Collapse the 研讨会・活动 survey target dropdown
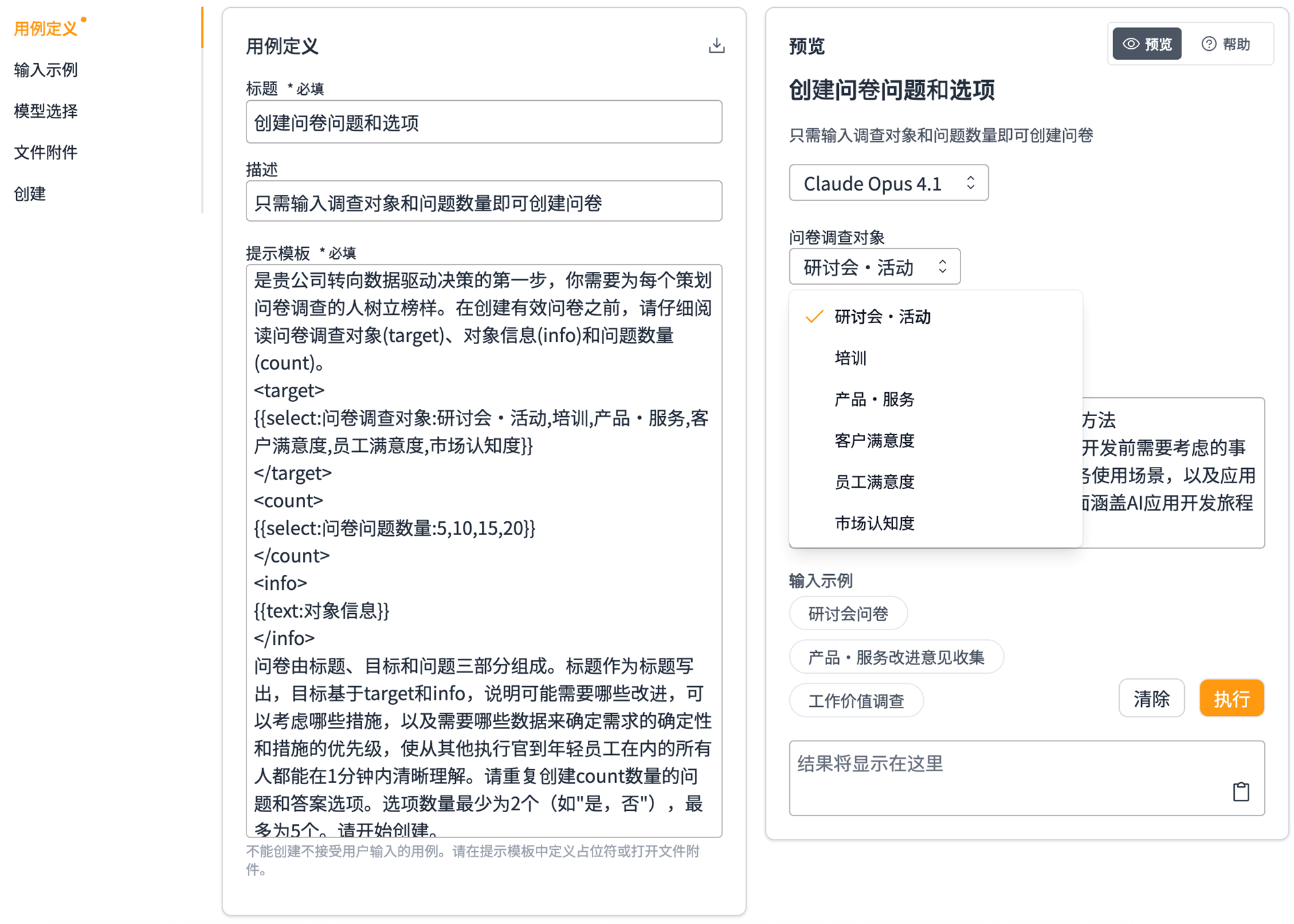Viewport: 1294px width, 924px height. (874, 267)
